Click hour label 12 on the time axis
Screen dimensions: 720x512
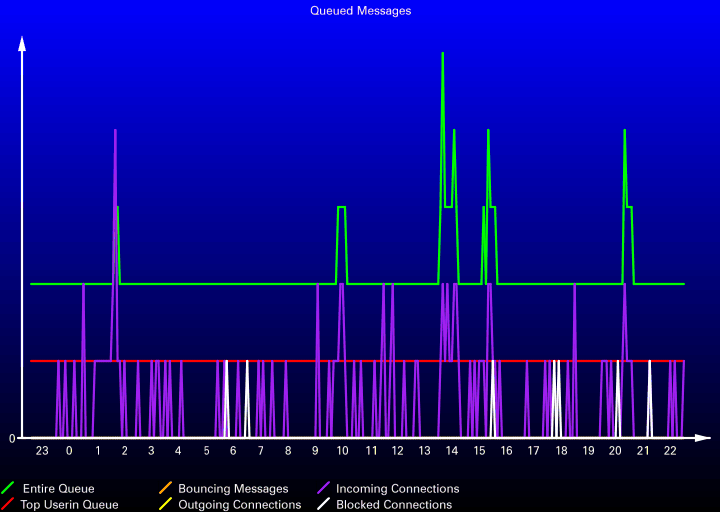pyautogui.click(x=397, y=451)
